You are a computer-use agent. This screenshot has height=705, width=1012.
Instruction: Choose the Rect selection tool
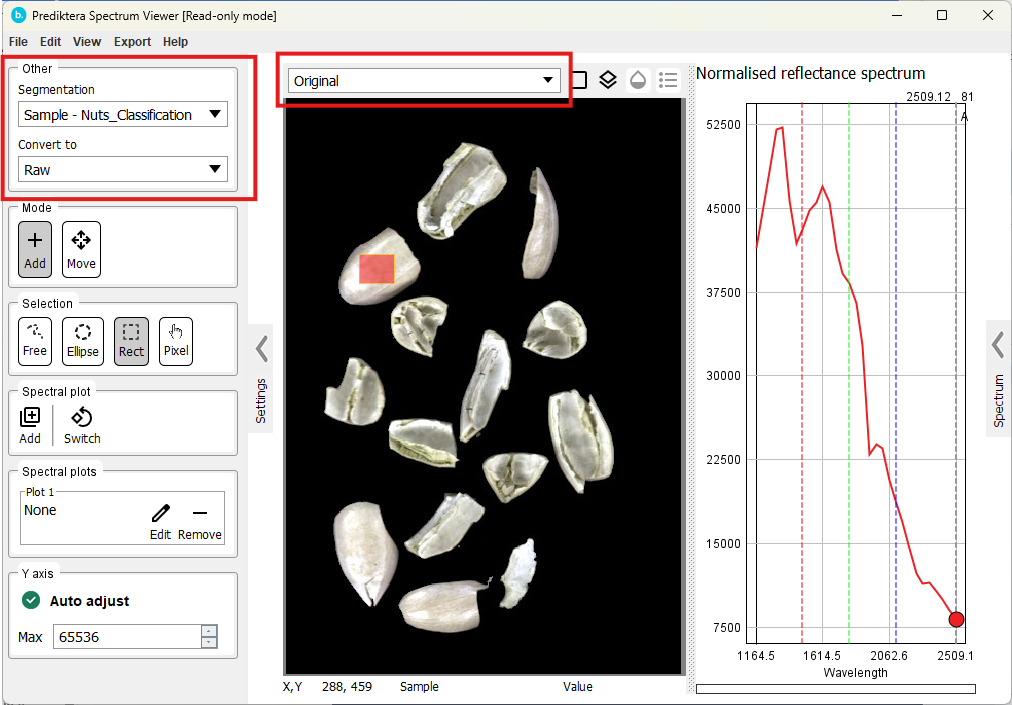click(x=131, y=340)
